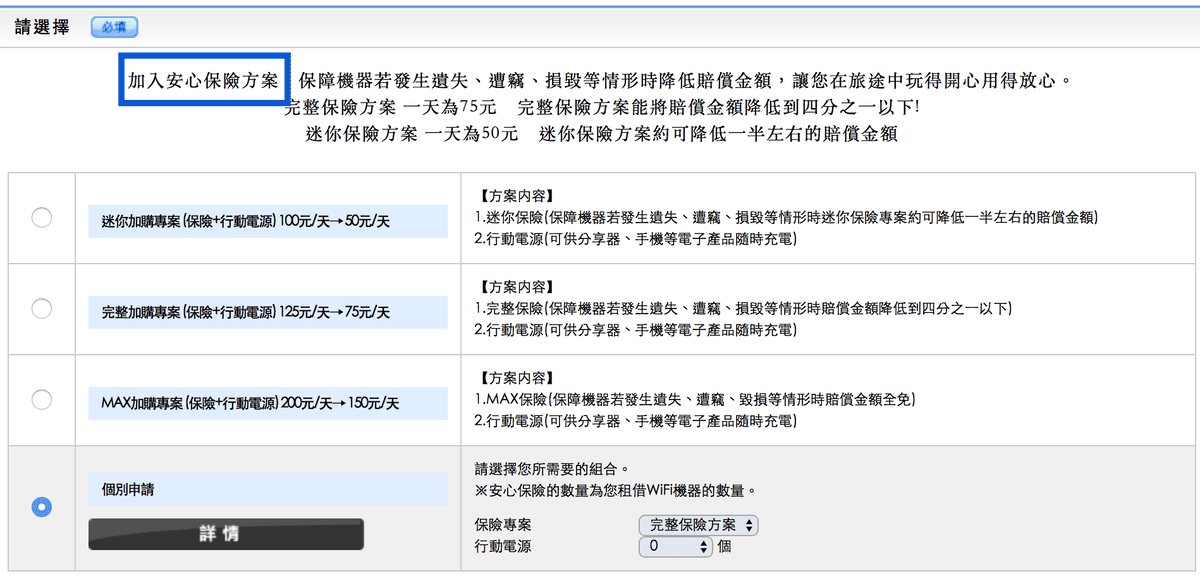Open the 保險專案 dropdown showing 完整保險方案
This screenshot has height=588, width=1200.
[x=697, y=524]
